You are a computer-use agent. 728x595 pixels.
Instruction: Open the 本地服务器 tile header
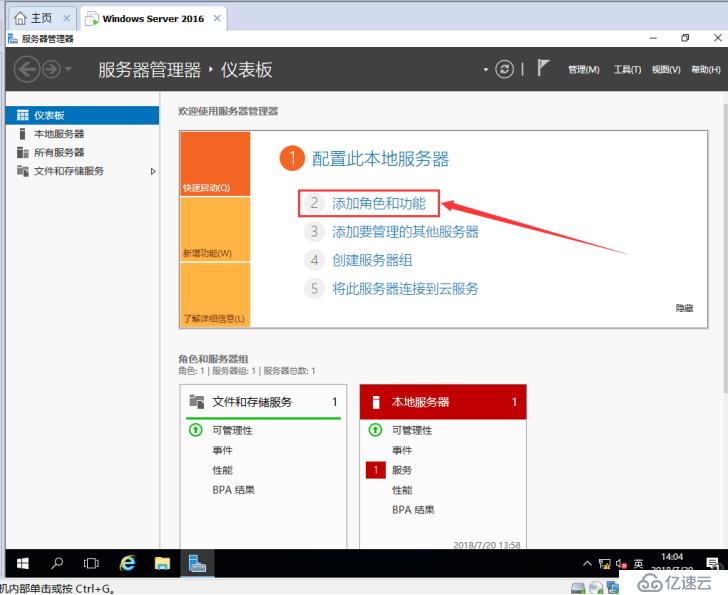pyautogui.click(x=443, y=402)
